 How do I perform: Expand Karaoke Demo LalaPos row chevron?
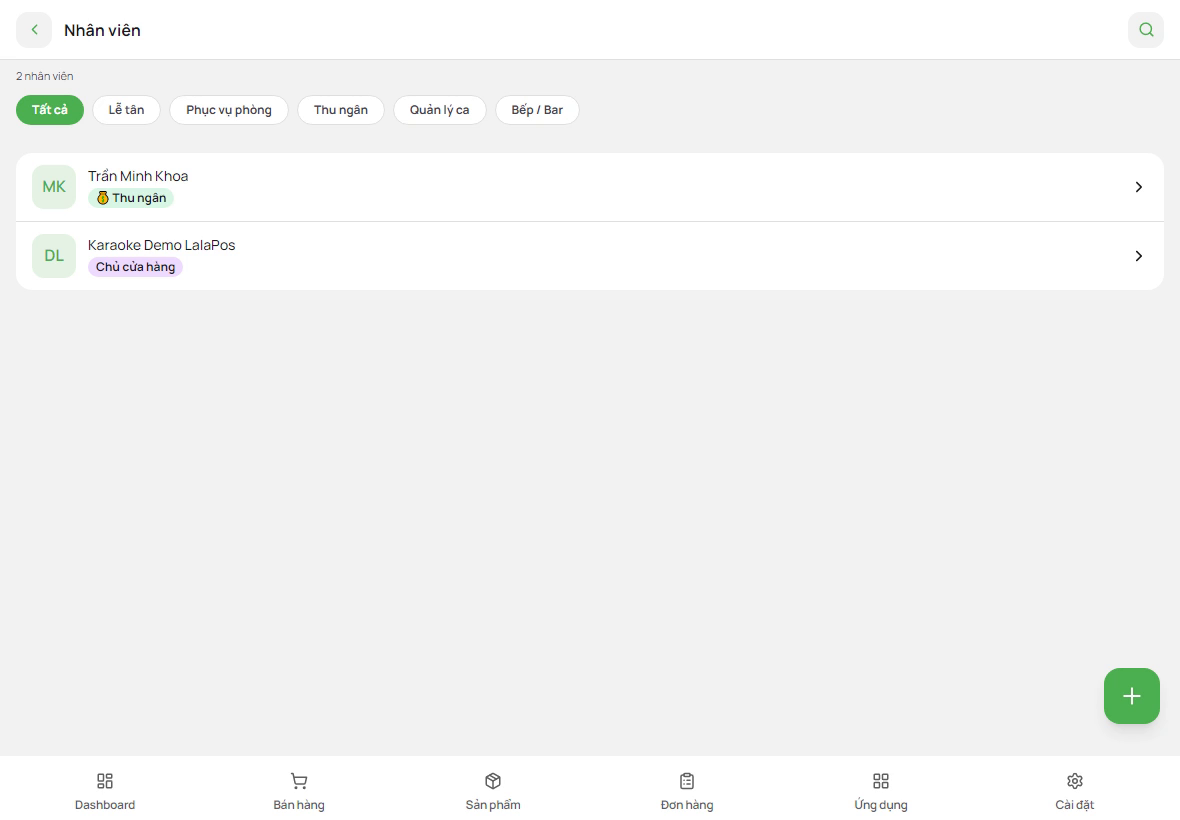1139,256
